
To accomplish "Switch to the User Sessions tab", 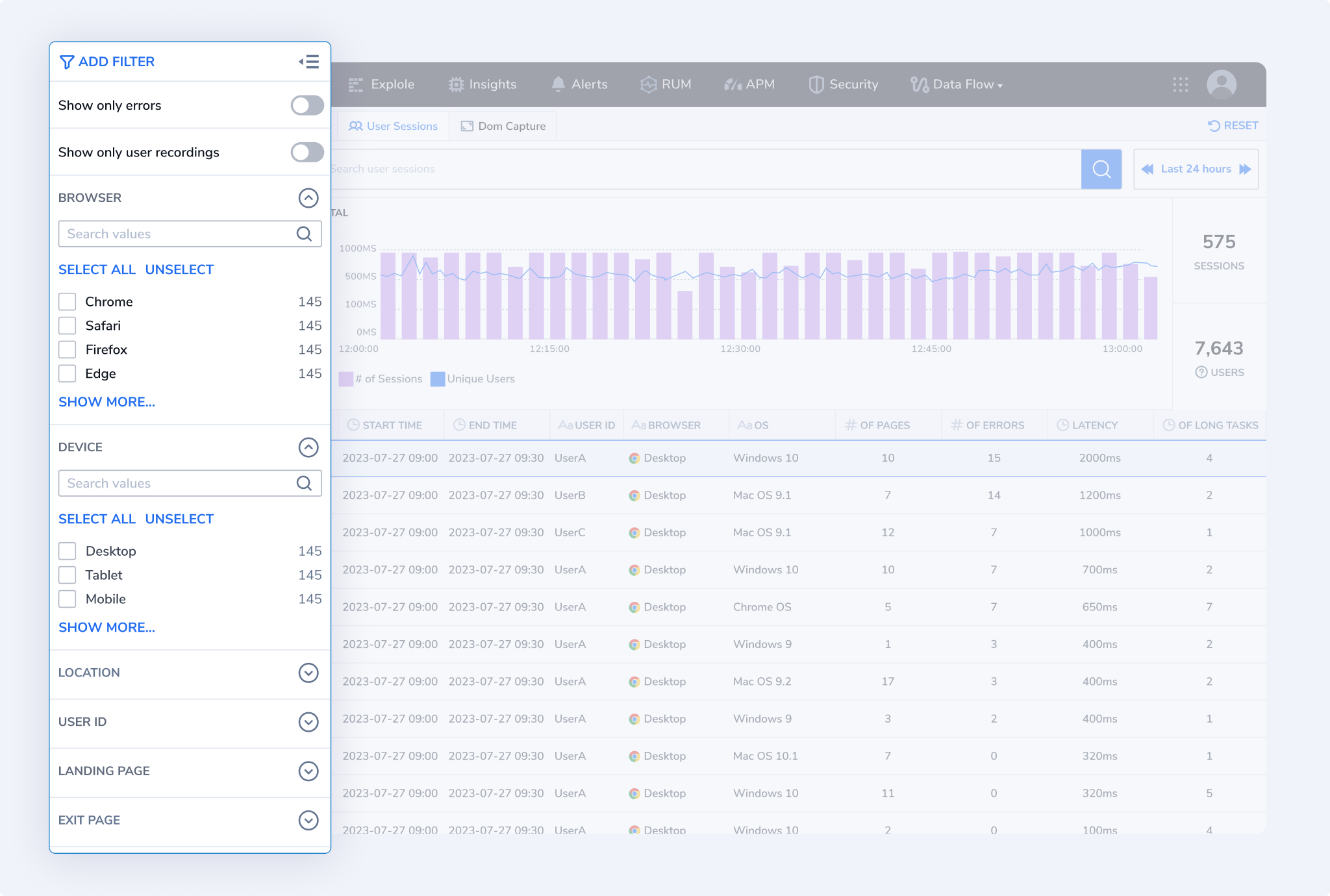I will coord(394,126).
